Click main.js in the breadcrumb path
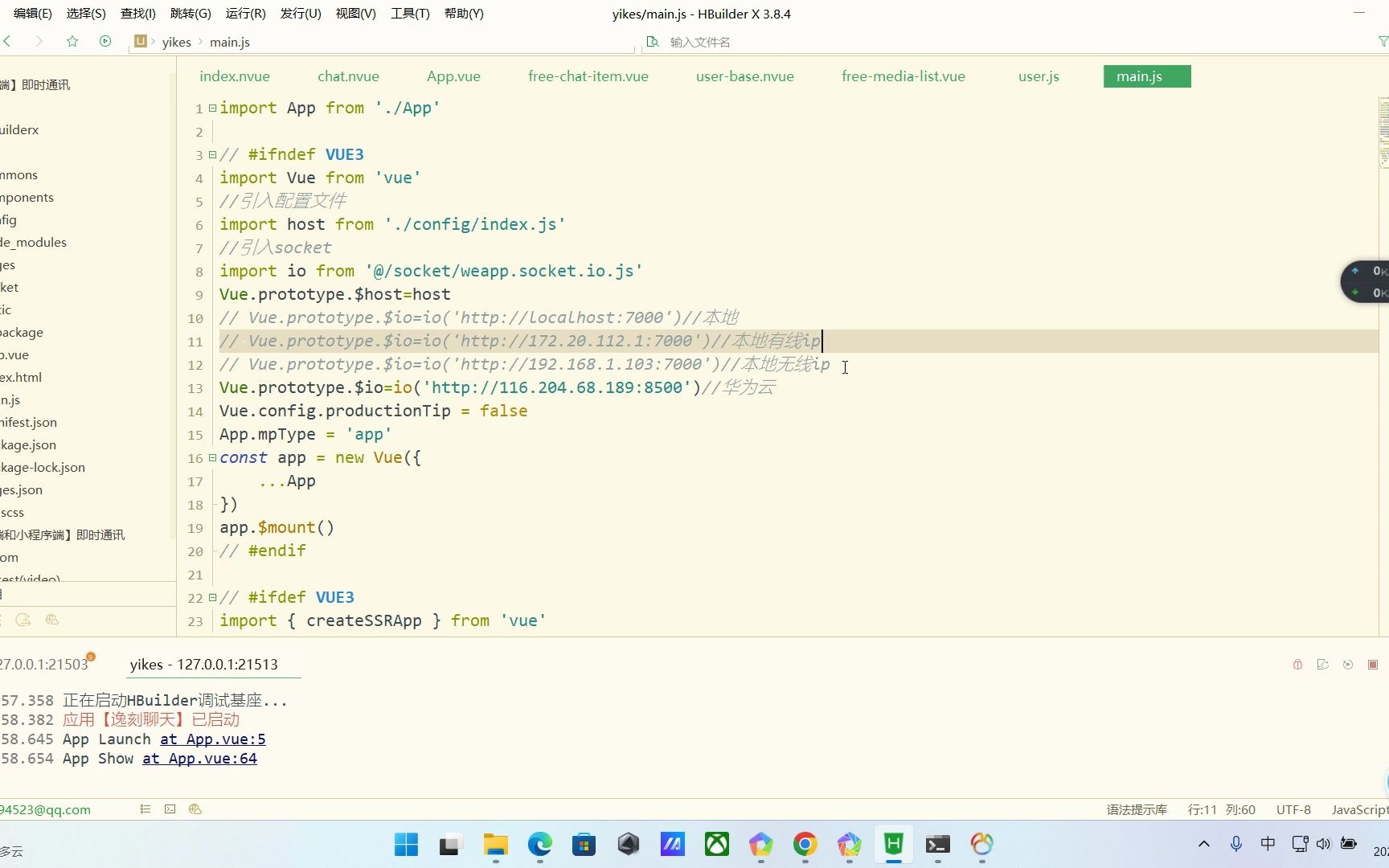1389x868 pixels. [x=230, y=42]
